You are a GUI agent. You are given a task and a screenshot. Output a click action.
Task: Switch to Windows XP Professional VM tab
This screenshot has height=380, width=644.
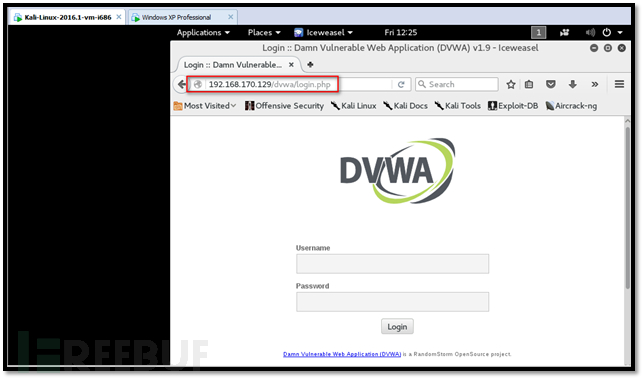(182, 17)
